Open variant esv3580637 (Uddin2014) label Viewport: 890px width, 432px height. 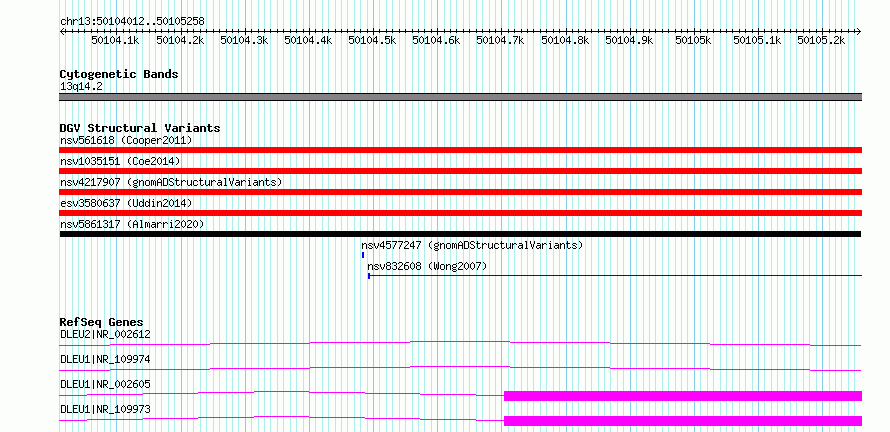[x=126, y=203]
